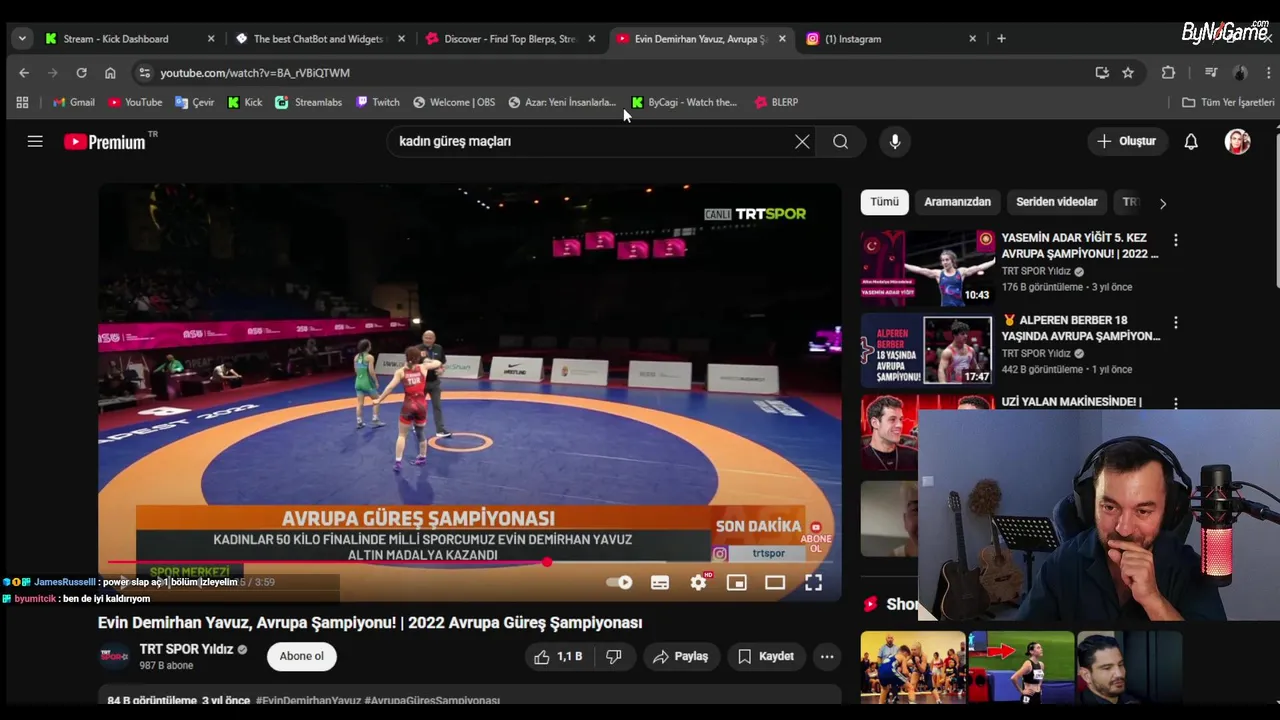
Task: Select the Tümü filter chip
Action: pyautogui.click(x=885, y=202)
